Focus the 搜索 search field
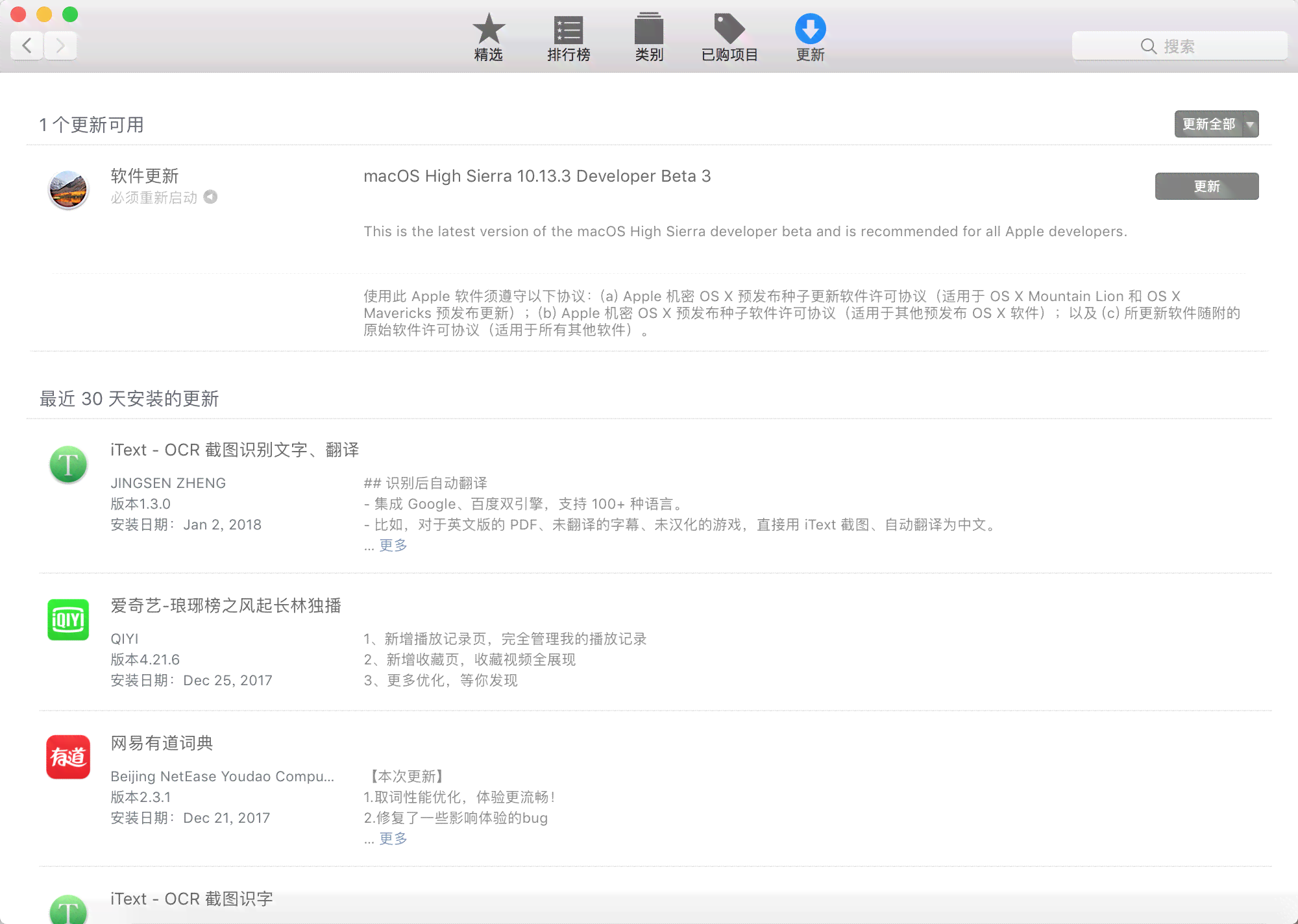The width and height of the screenshot is (1298, 924). 1179,46
